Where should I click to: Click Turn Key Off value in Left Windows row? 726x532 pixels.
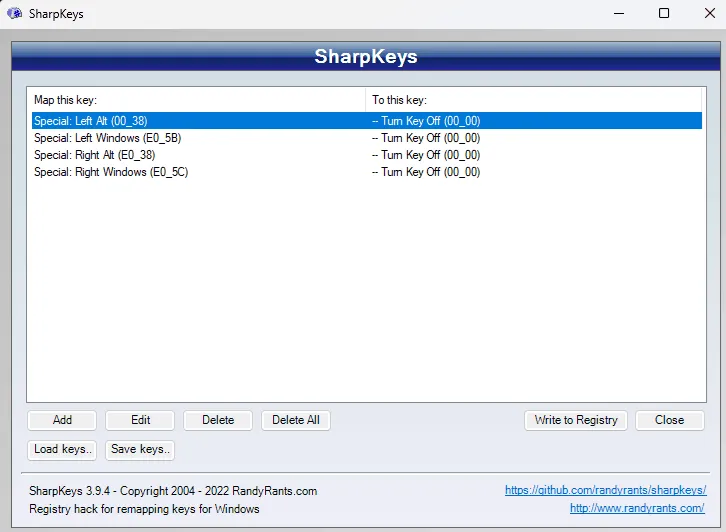(426, 138)
